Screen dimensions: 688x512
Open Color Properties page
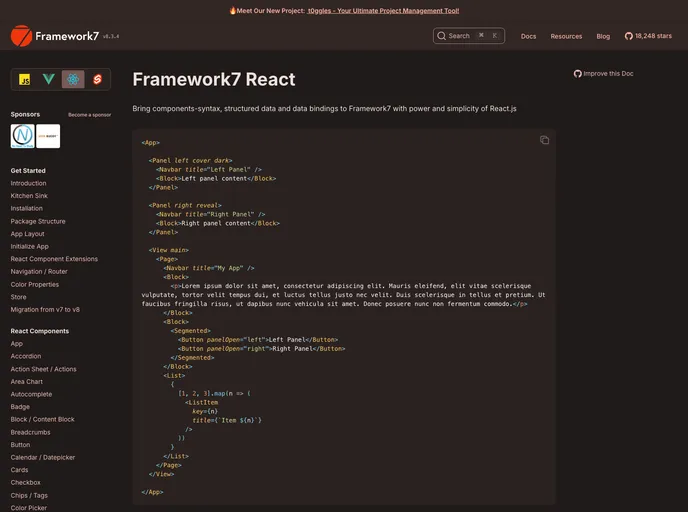[x=35, y=284]
